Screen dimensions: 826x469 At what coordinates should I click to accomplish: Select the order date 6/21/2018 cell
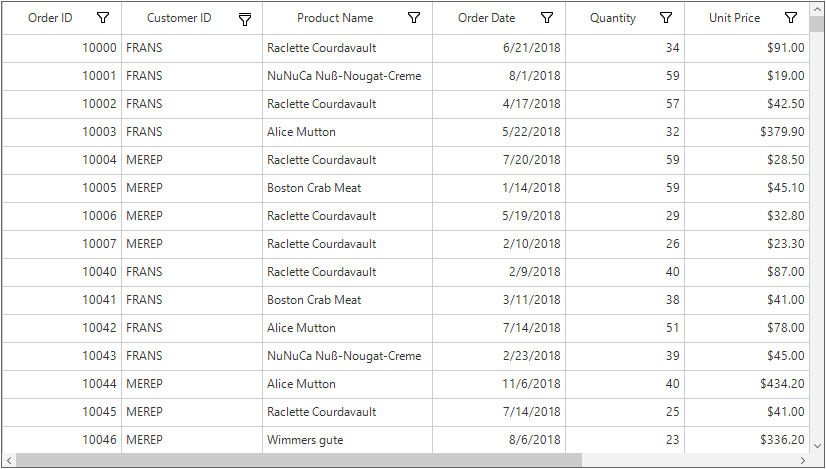(x=499, y=48)
